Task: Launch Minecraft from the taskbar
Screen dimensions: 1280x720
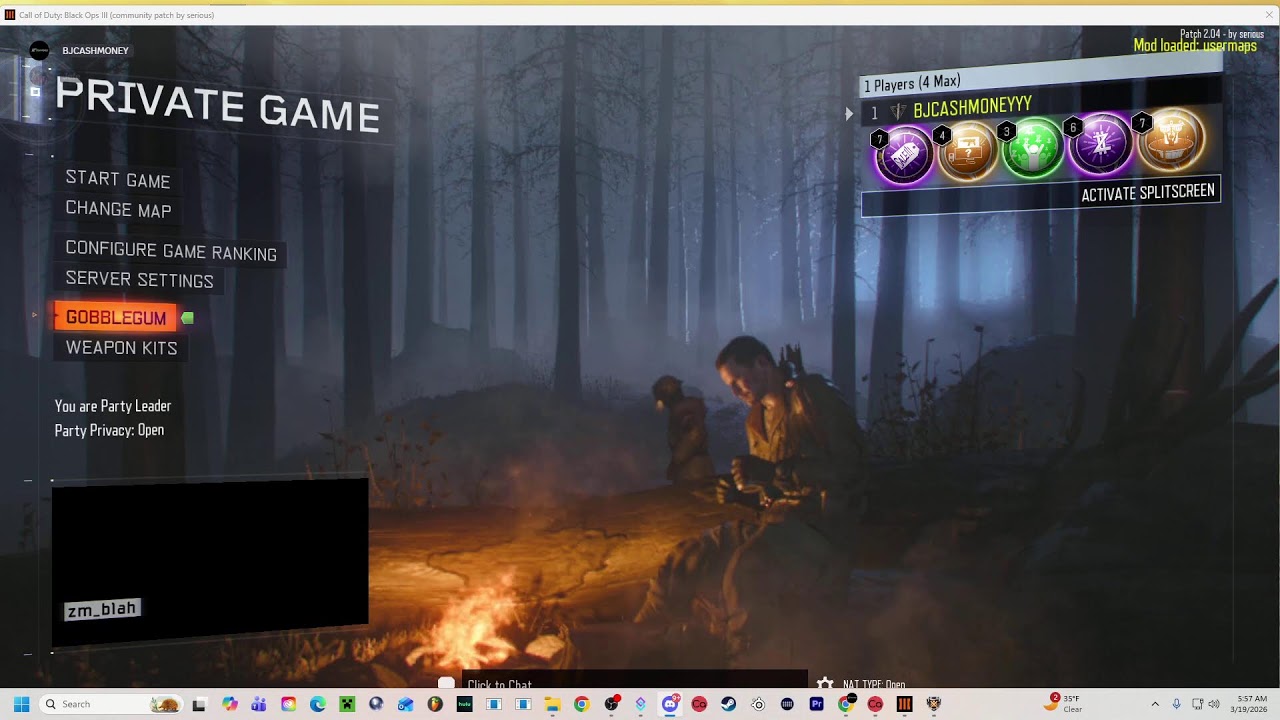Action: point(347,704)
